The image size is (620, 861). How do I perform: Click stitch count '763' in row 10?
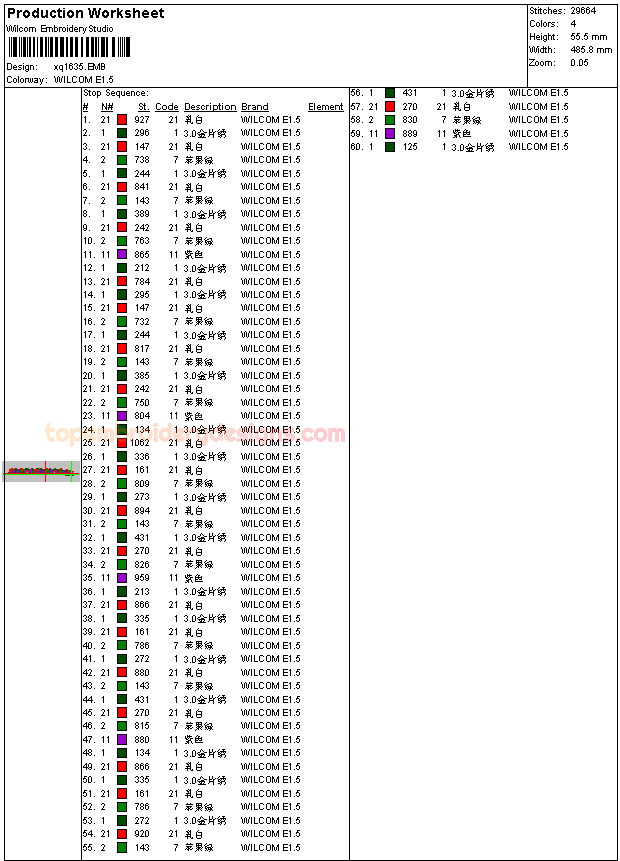click(142, 241)
